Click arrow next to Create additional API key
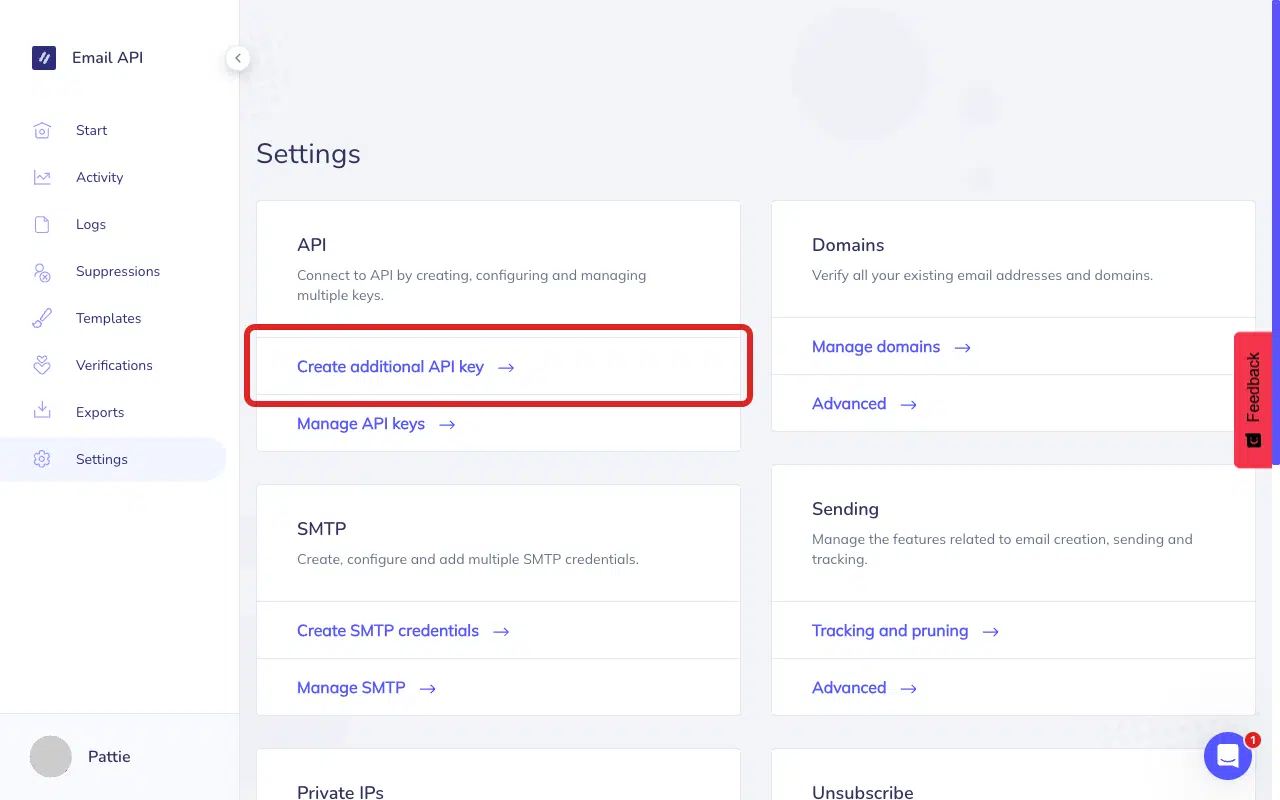The width and height of the screenshot is (1280, 800). point(506,368)
